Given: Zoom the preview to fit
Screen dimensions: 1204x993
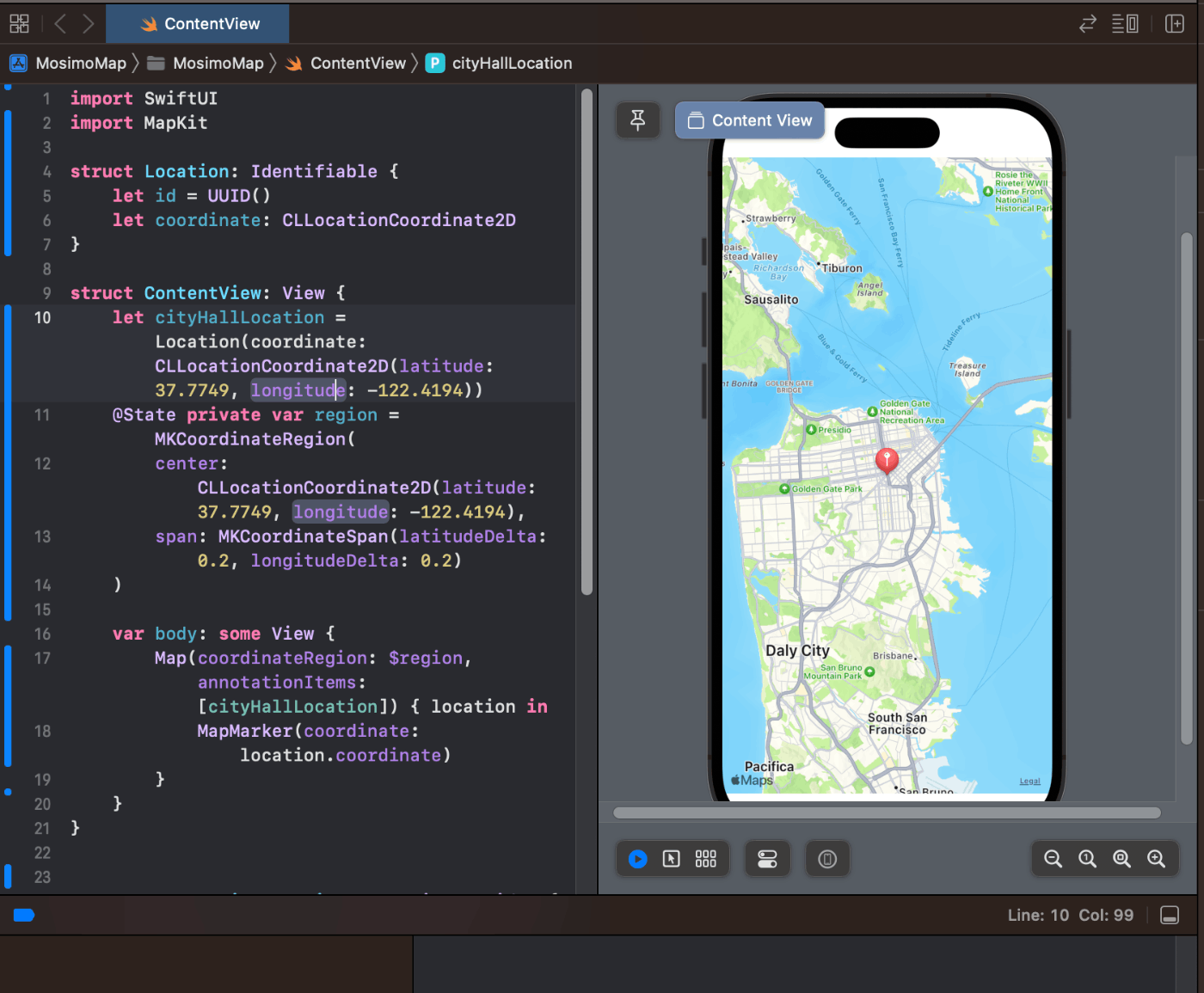Looking at the screenshot, I should 1121,858.
